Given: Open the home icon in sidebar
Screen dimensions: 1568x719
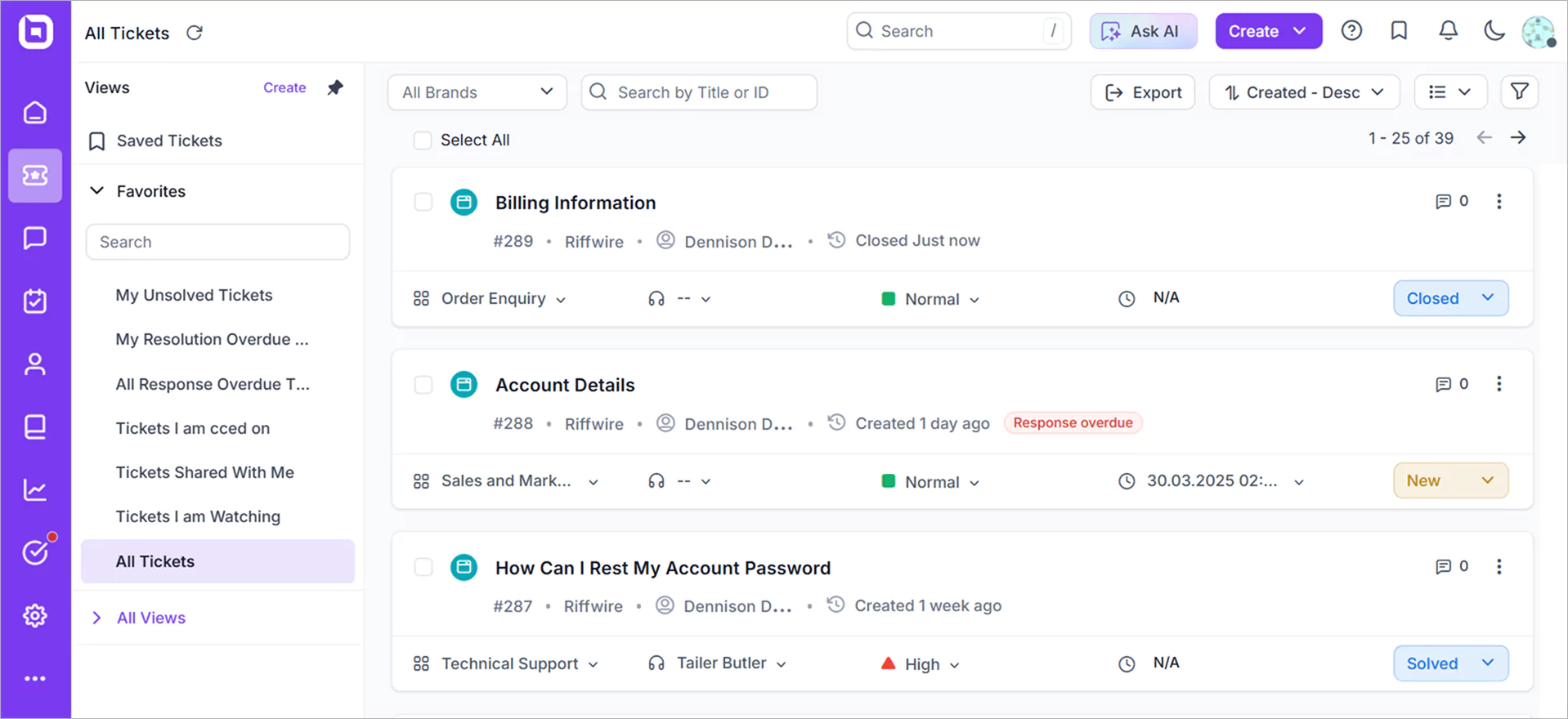Looking at the screenshot, I should (x=35, y=112).
